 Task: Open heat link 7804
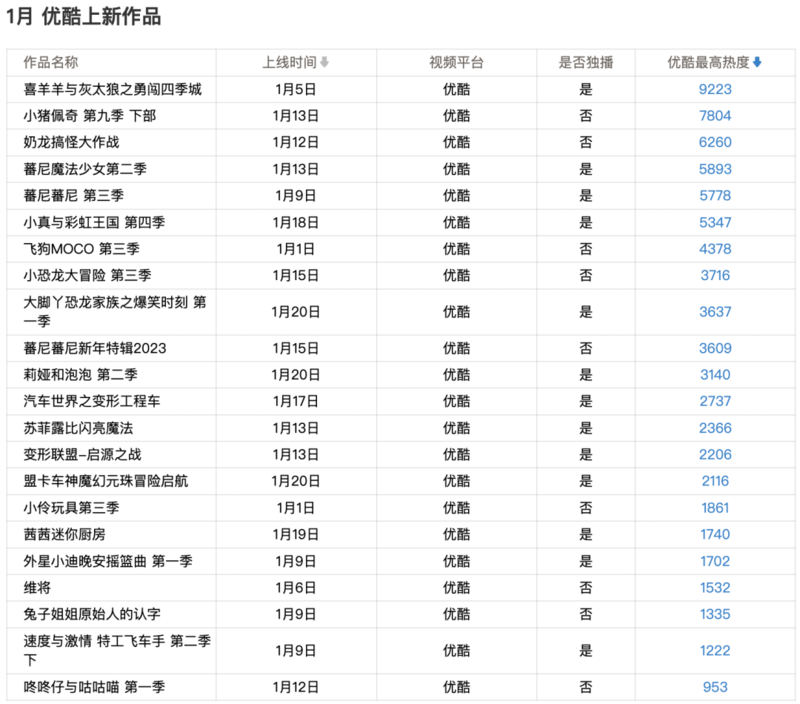tap(715, 116)
